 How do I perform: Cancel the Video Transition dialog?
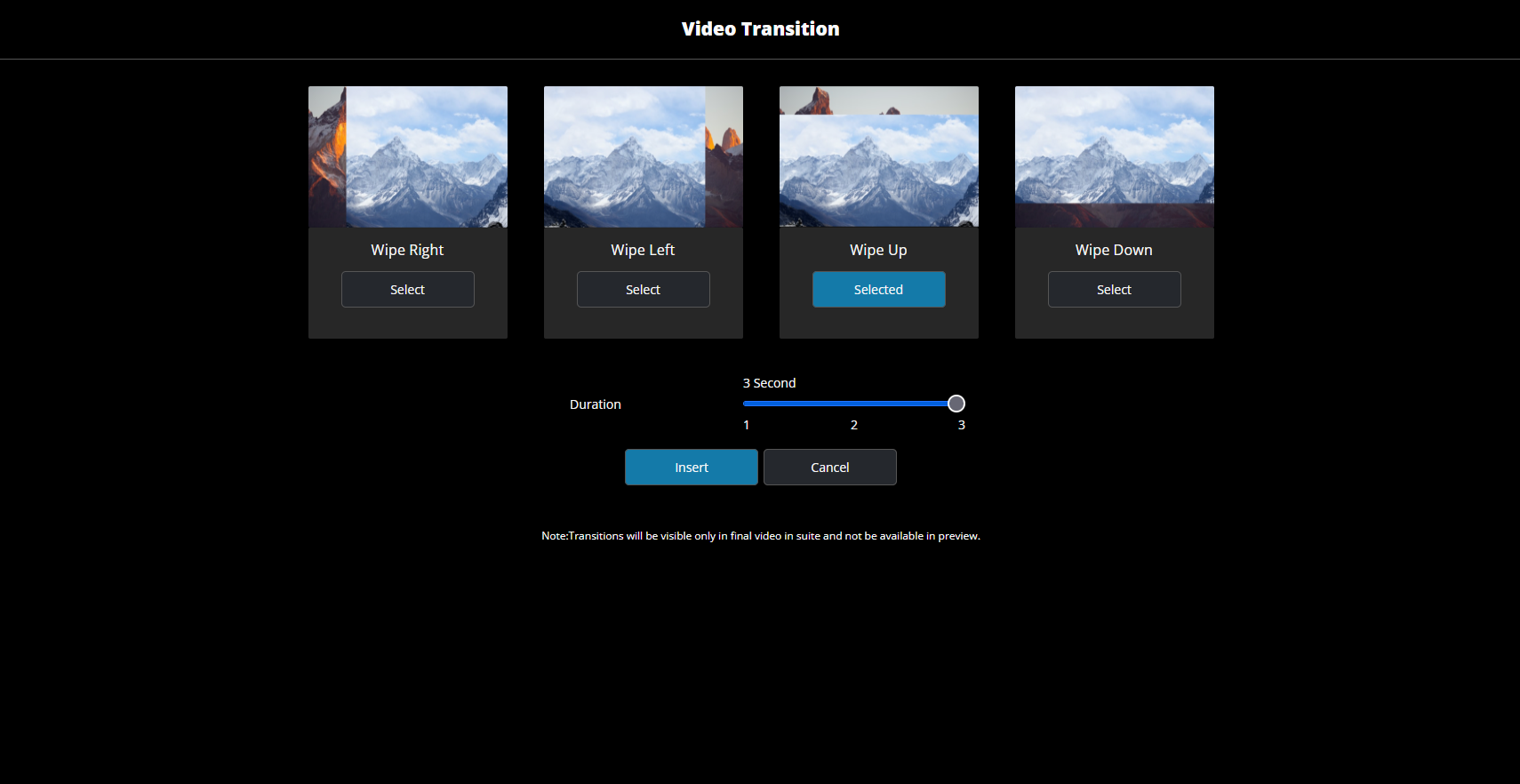[829, 468]
